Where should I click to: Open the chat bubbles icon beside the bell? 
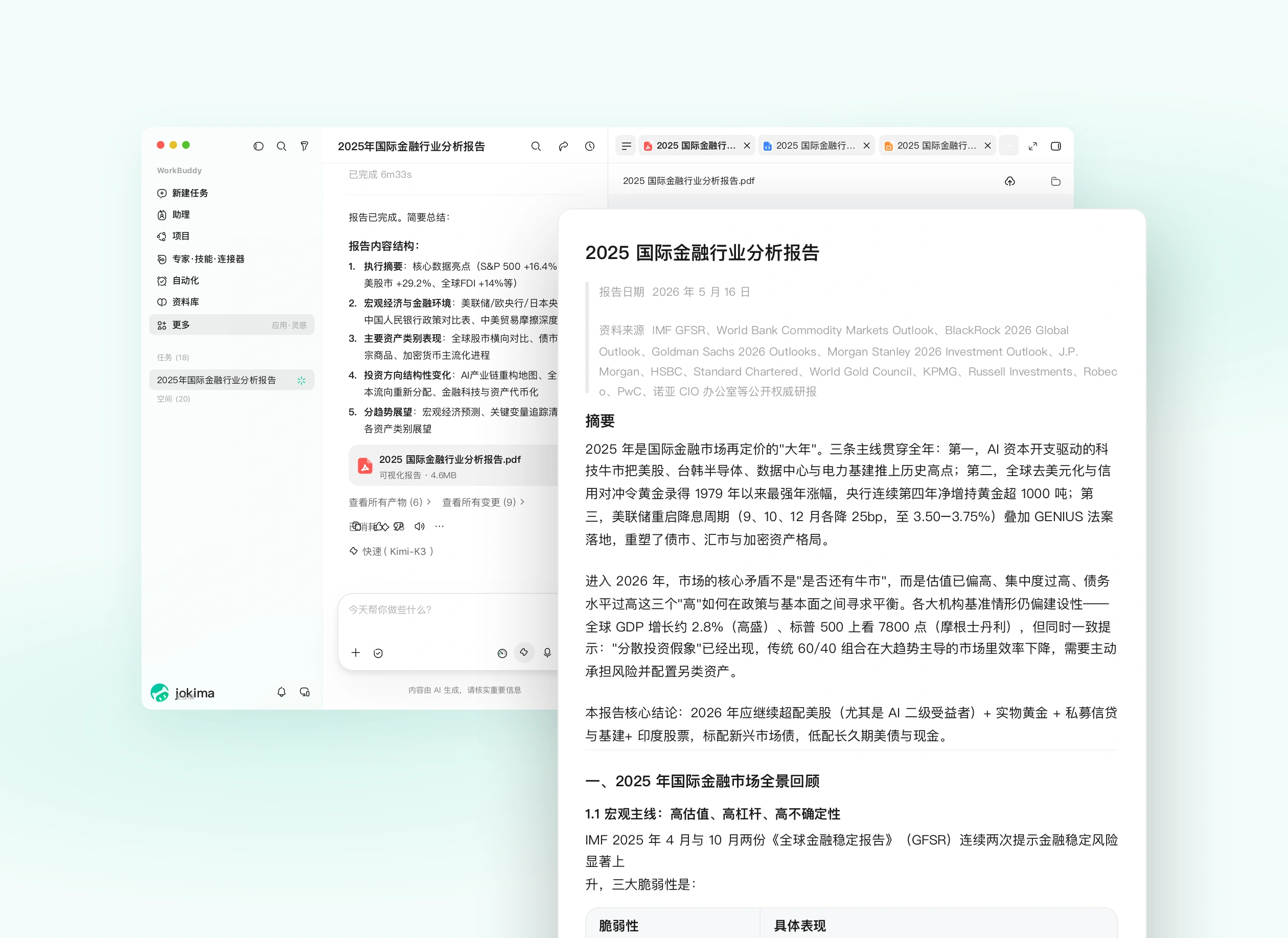(x=305, y=692)
